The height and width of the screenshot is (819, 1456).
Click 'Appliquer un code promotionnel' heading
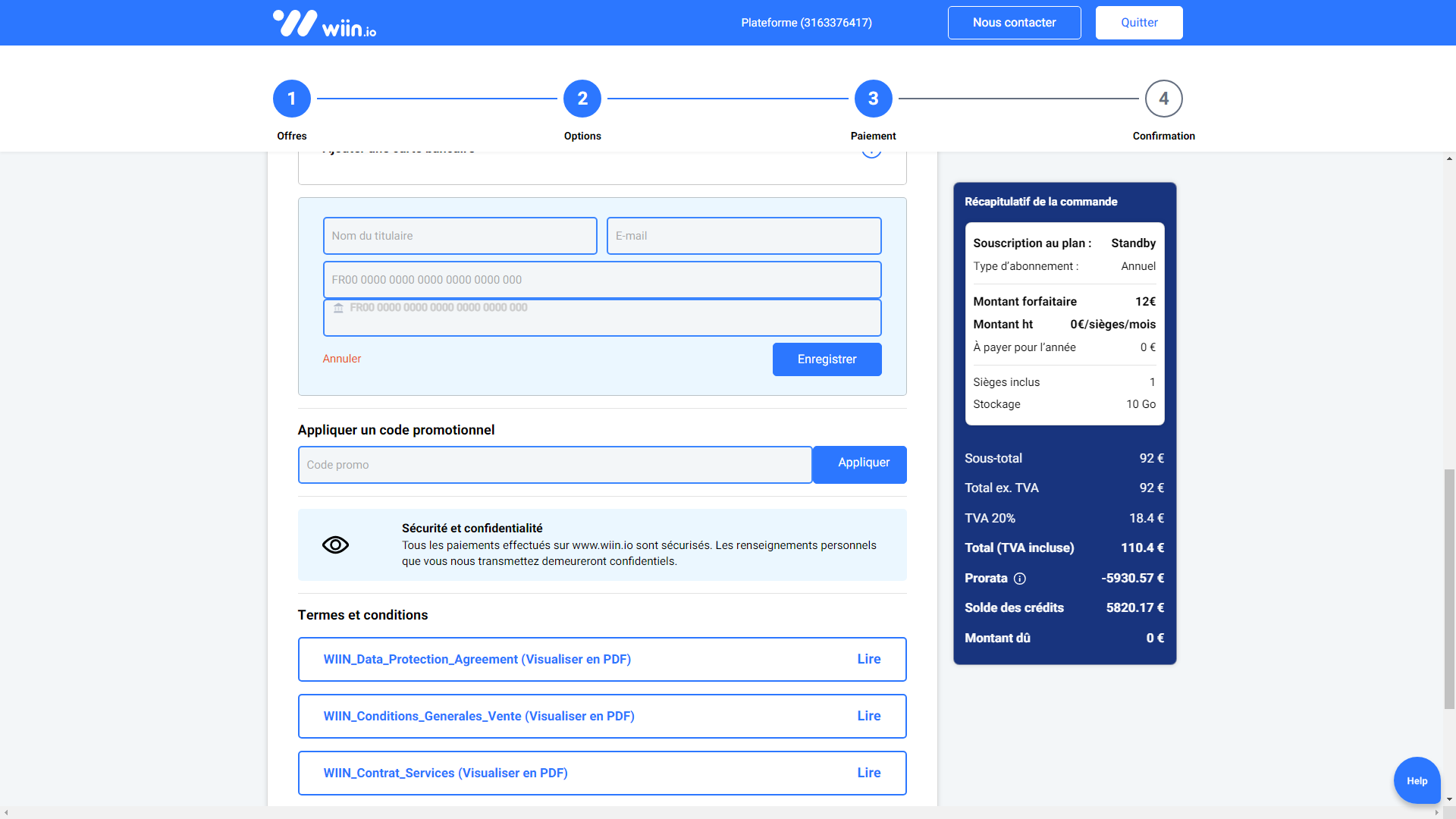point(397,430)
